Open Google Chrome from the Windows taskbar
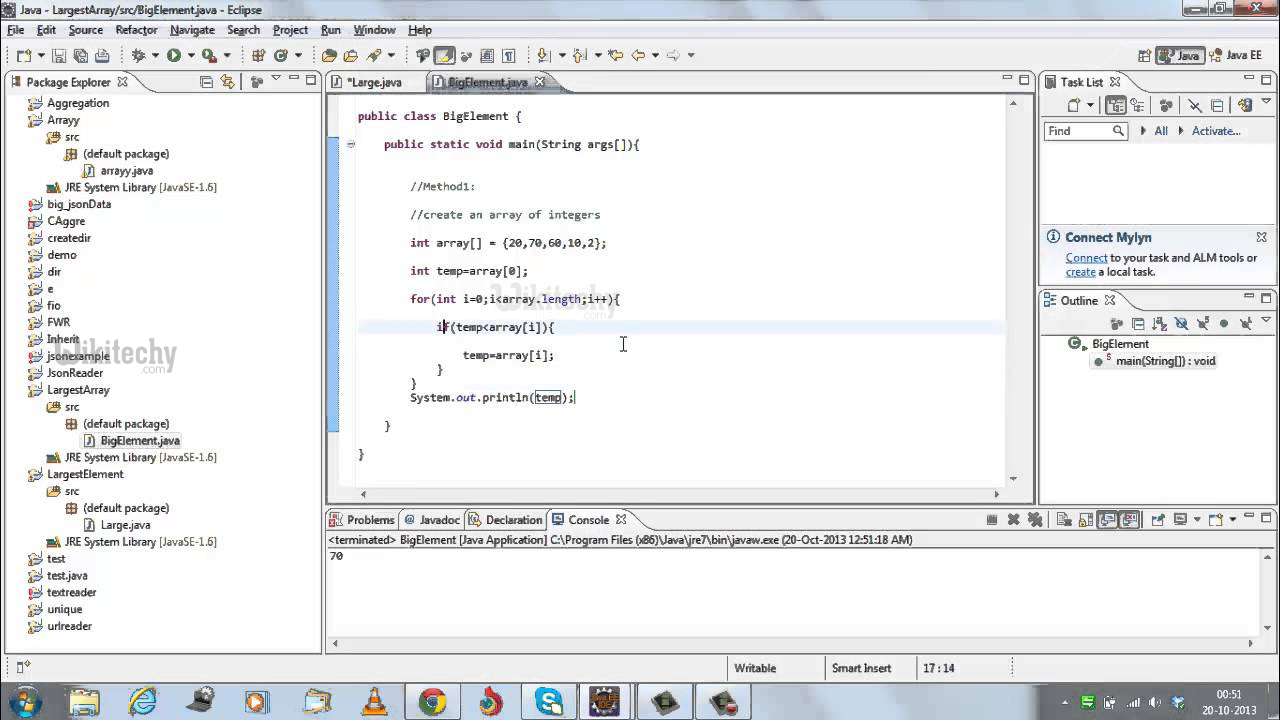Viewport: 1280px width, 720px height. [433, 701]
